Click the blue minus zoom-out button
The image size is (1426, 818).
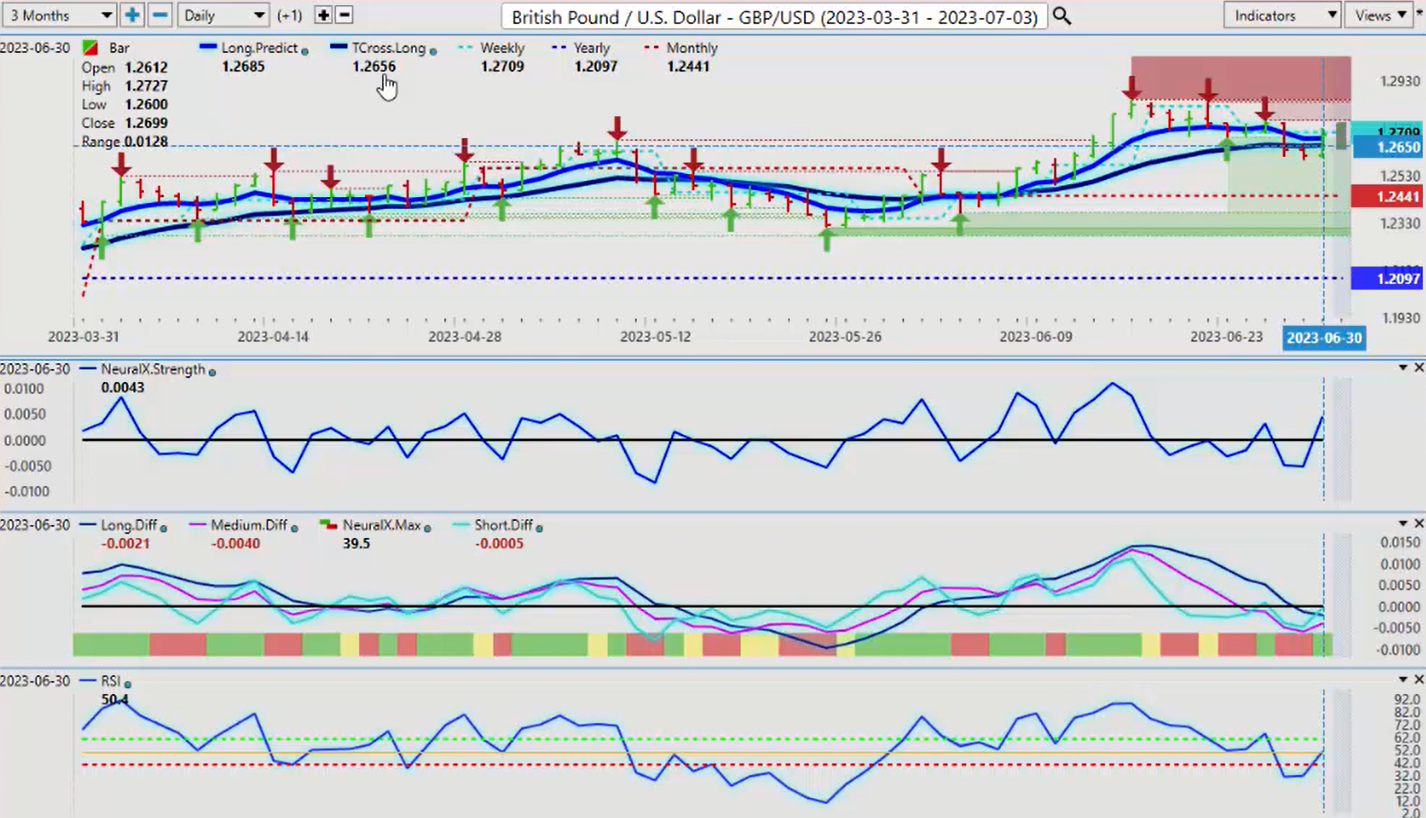tap(160, 15)
